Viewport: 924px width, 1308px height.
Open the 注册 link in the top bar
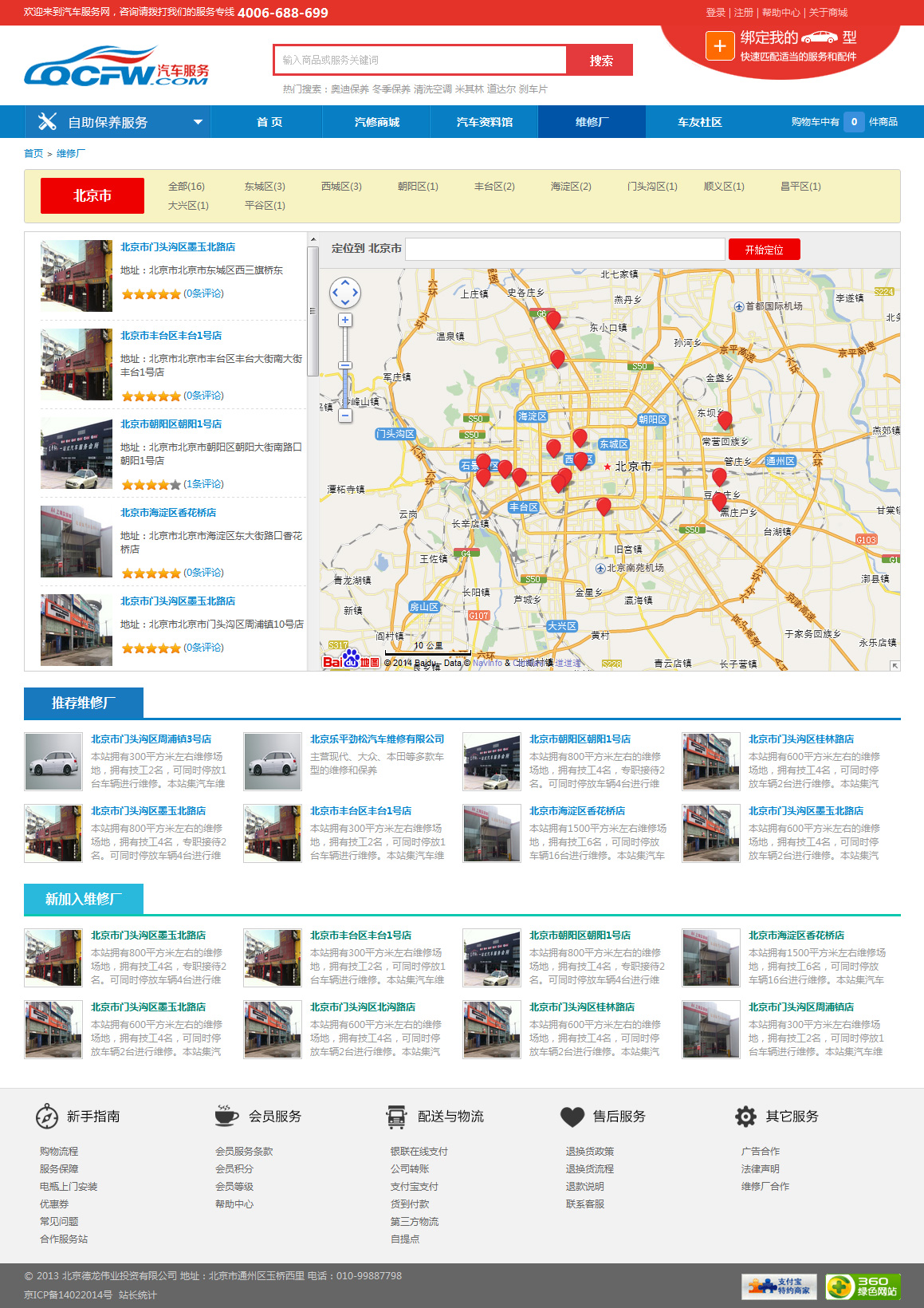pyautogui.click(x=744, y=13)
